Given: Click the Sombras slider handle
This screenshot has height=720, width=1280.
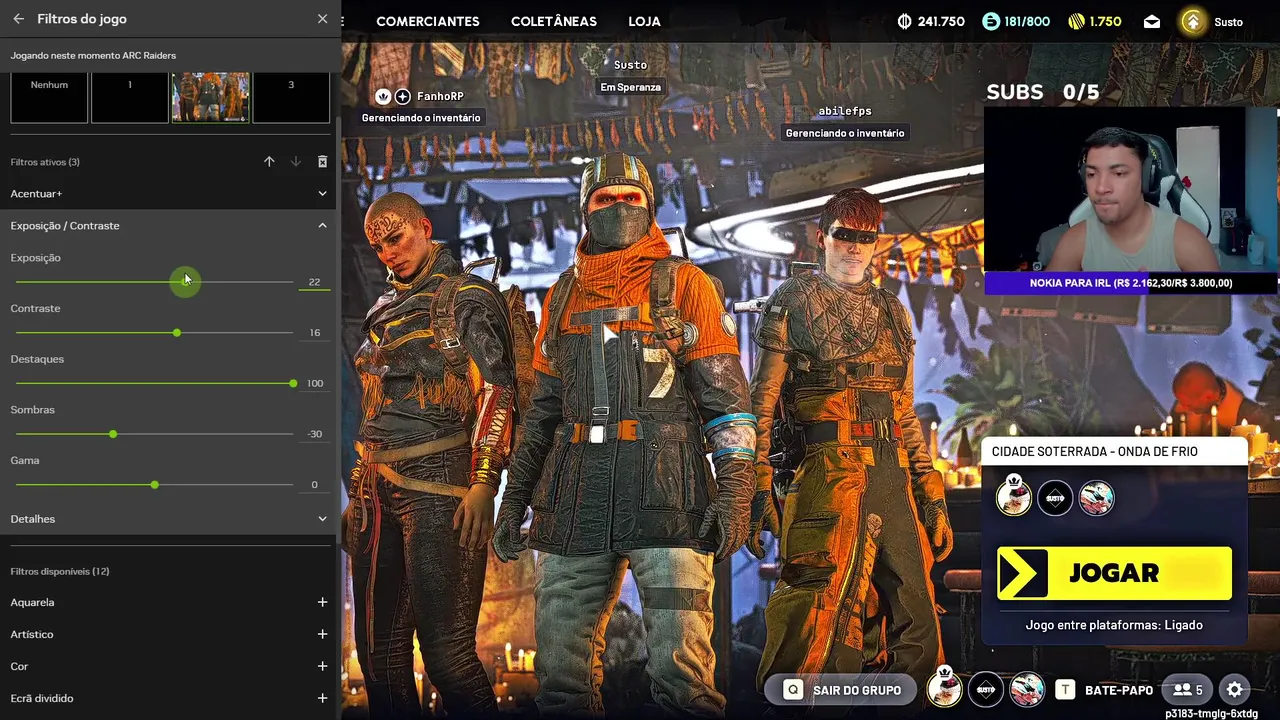Looking at the screenshot, I should coord(113,434).
